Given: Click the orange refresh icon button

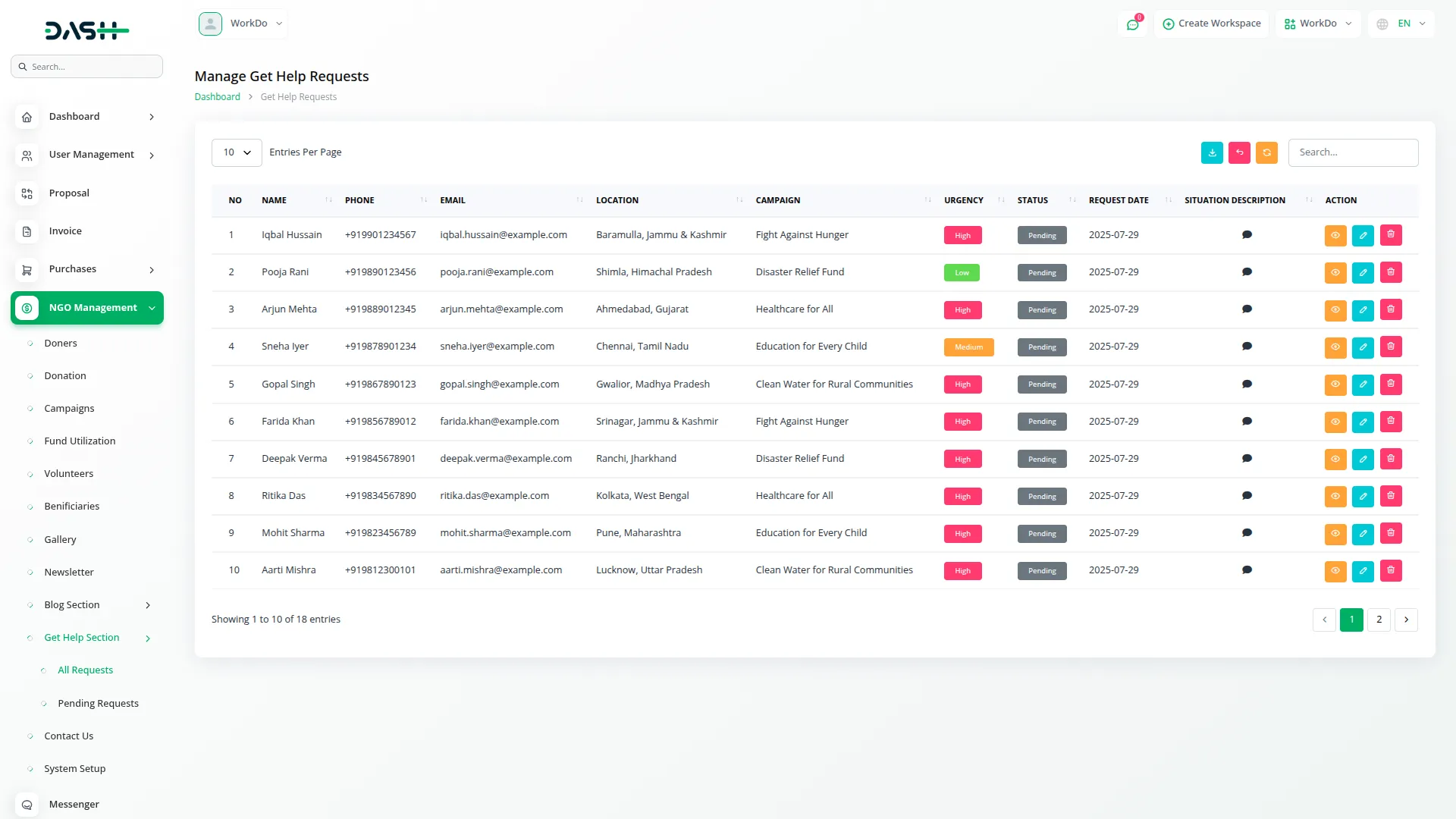Looking at the screenshot, I should point(1266,152).
